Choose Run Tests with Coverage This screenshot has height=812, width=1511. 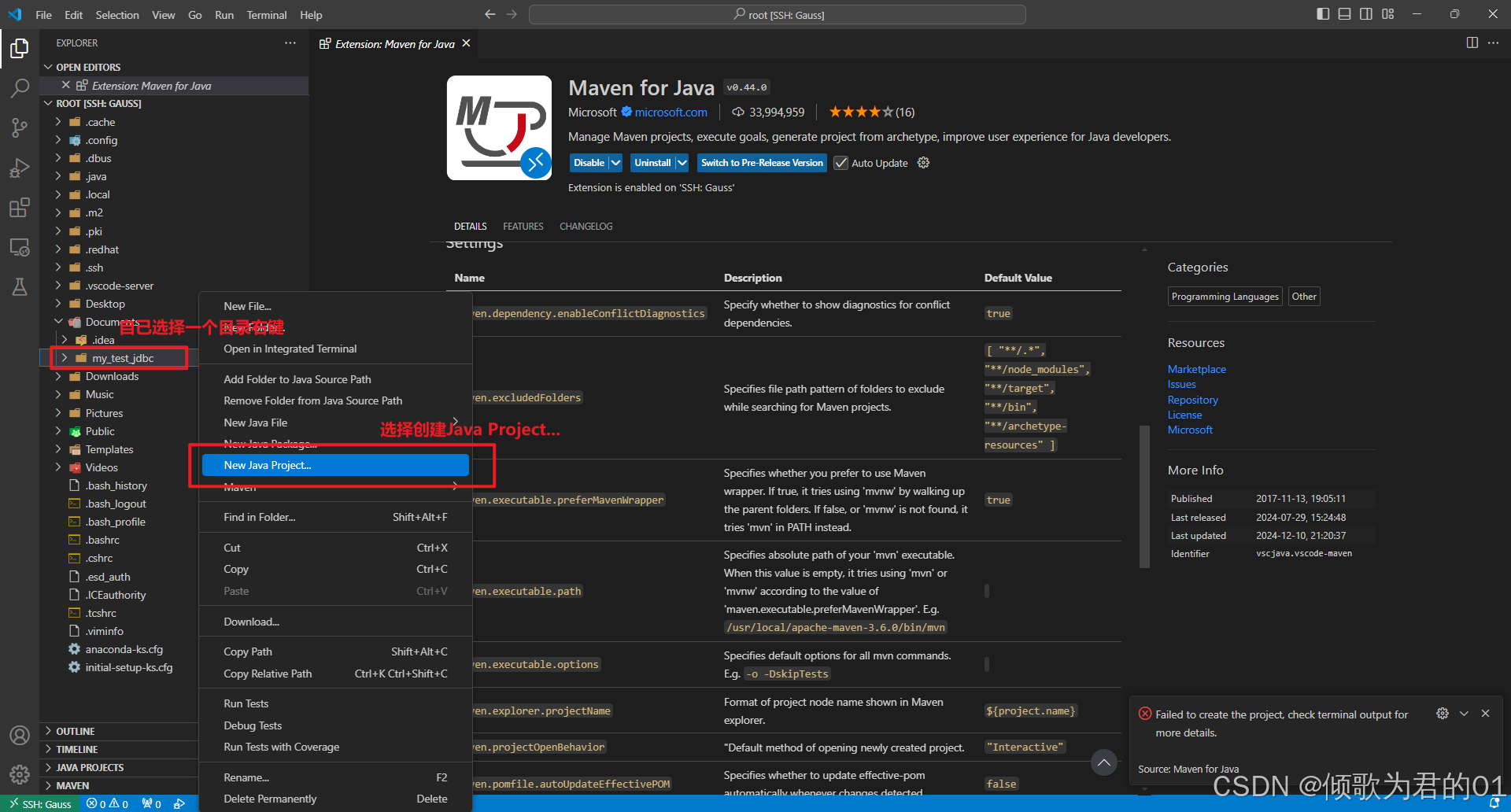pos(335,747)
